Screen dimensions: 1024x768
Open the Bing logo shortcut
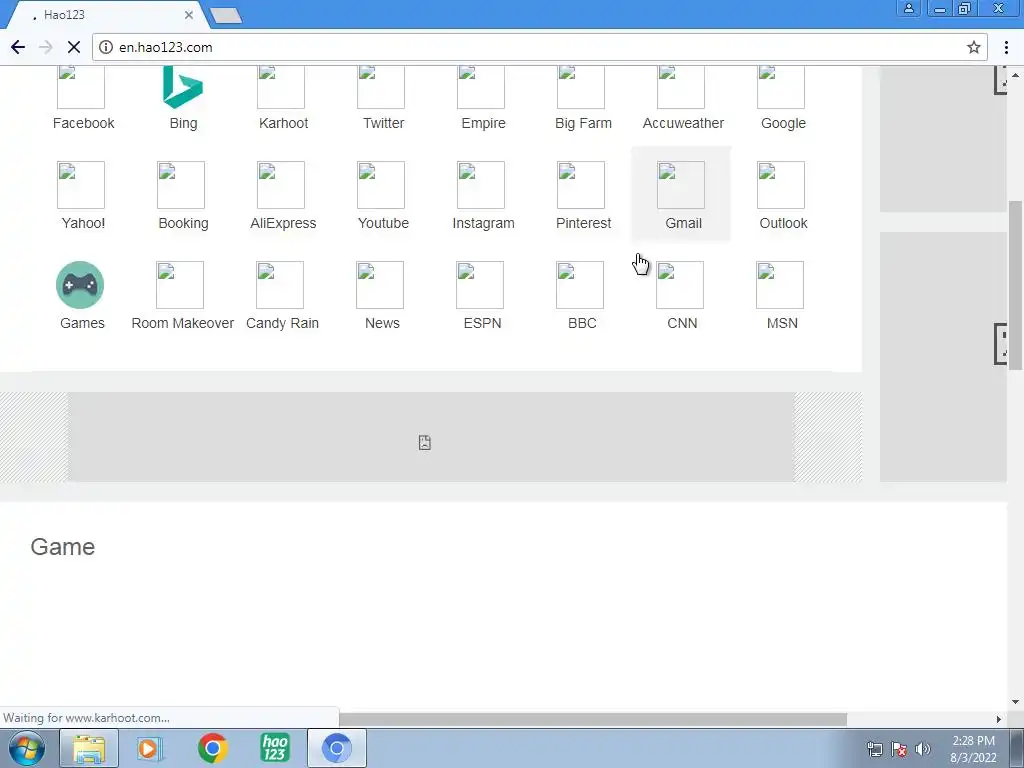coord(183,88)
